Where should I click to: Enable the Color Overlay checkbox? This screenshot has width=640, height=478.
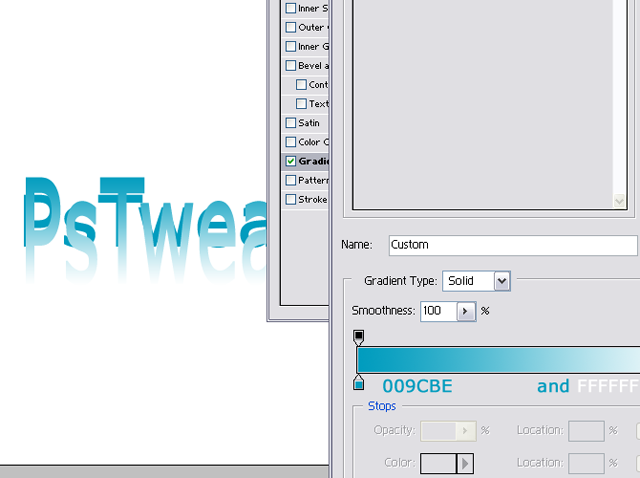[291, 142]
